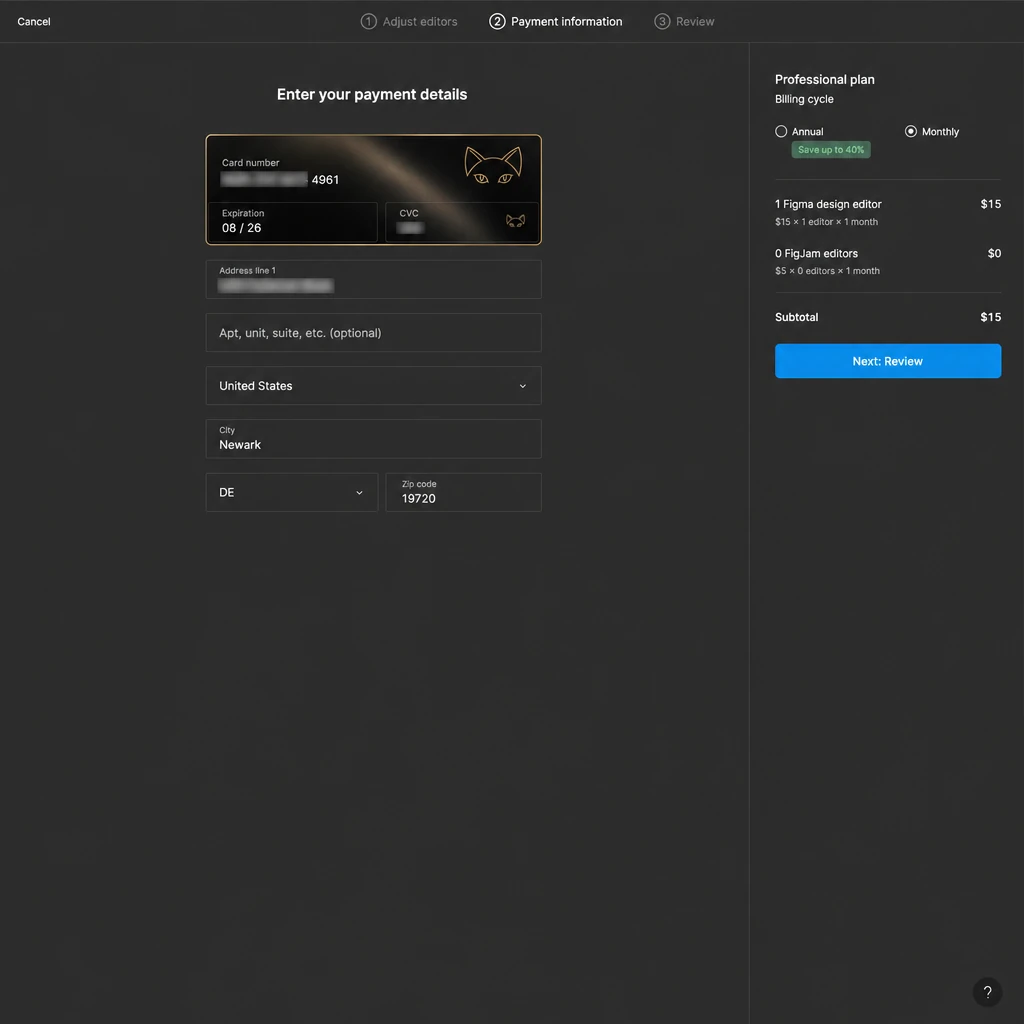Open the United States country dropdown
1024x1024 pixels.
pos(374,385)
